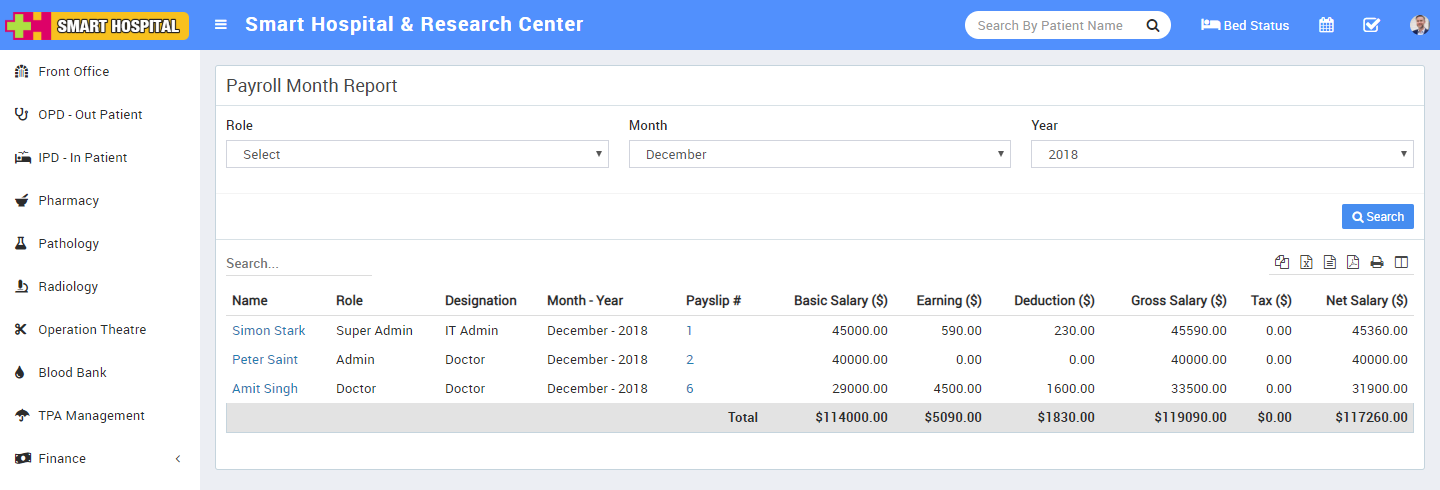Screen dimensions: 1440x490
Task: Copy the payroll table to clipboard
Action: click(x=1282, y=263)
